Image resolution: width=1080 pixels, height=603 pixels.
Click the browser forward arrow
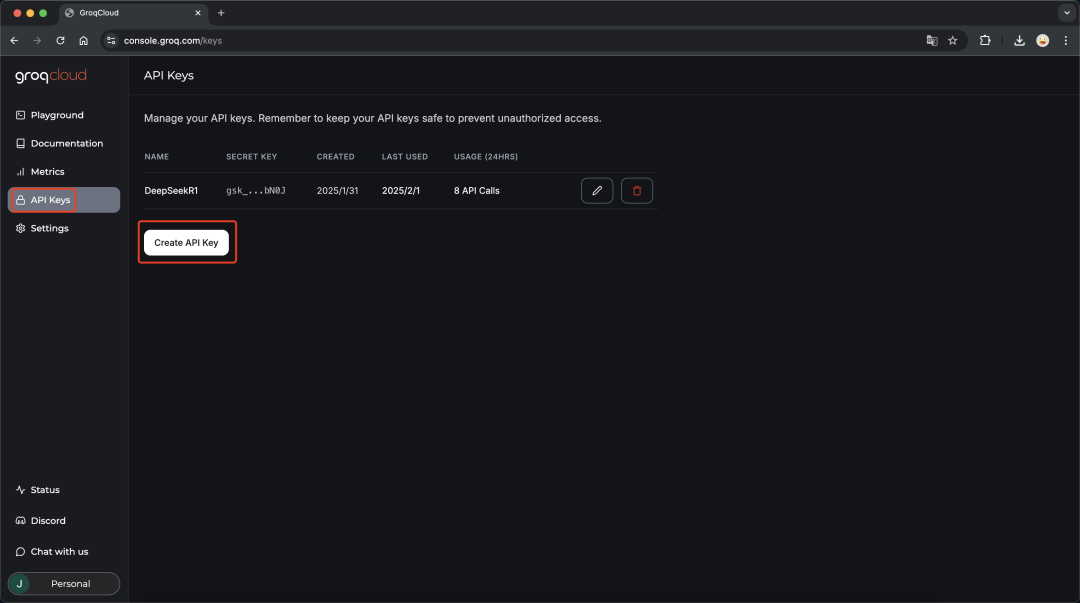pyautogui.click(x=37, y=41)
